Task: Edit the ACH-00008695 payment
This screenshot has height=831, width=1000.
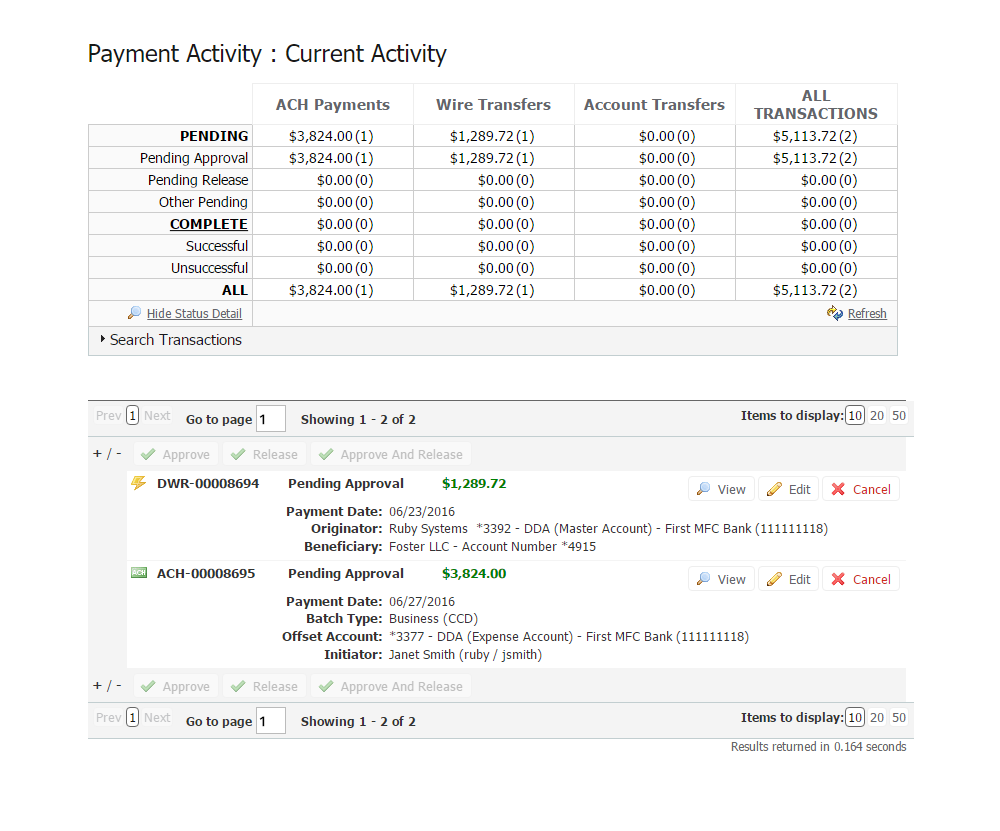Action: point(788,579)
